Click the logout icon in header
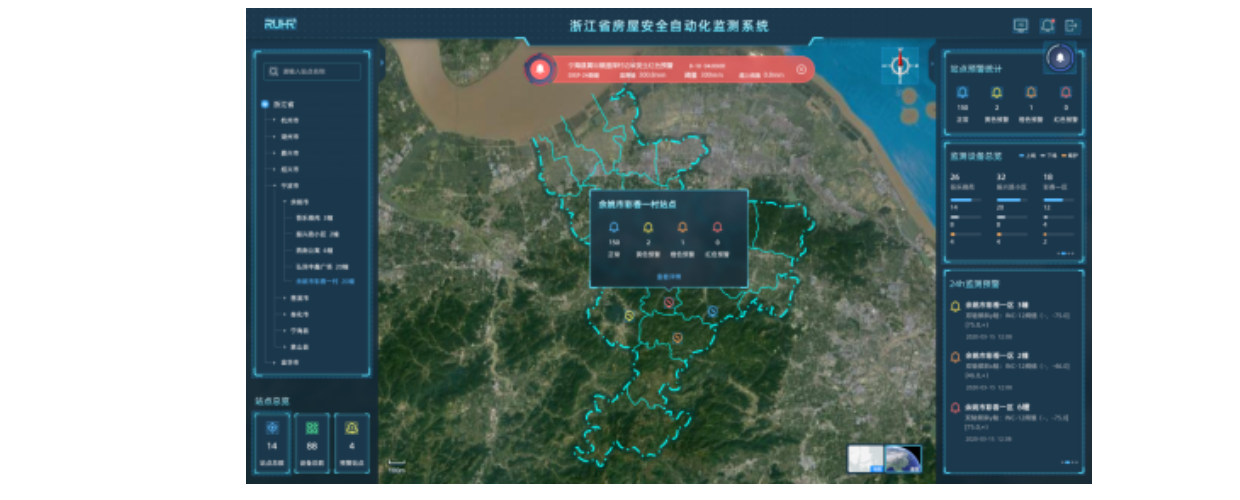The image size is (1240, 500). pyautogui.click(x=1073, y=26)
